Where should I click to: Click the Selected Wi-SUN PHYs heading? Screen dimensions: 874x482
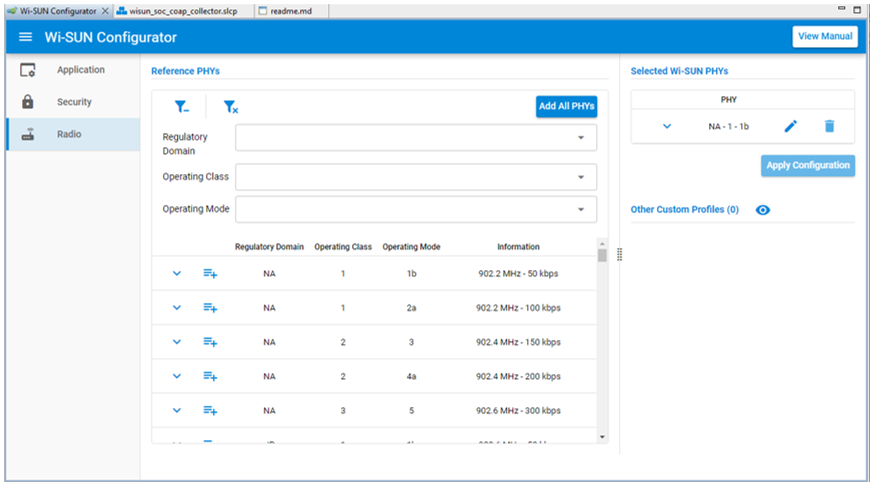coord(679,71)
